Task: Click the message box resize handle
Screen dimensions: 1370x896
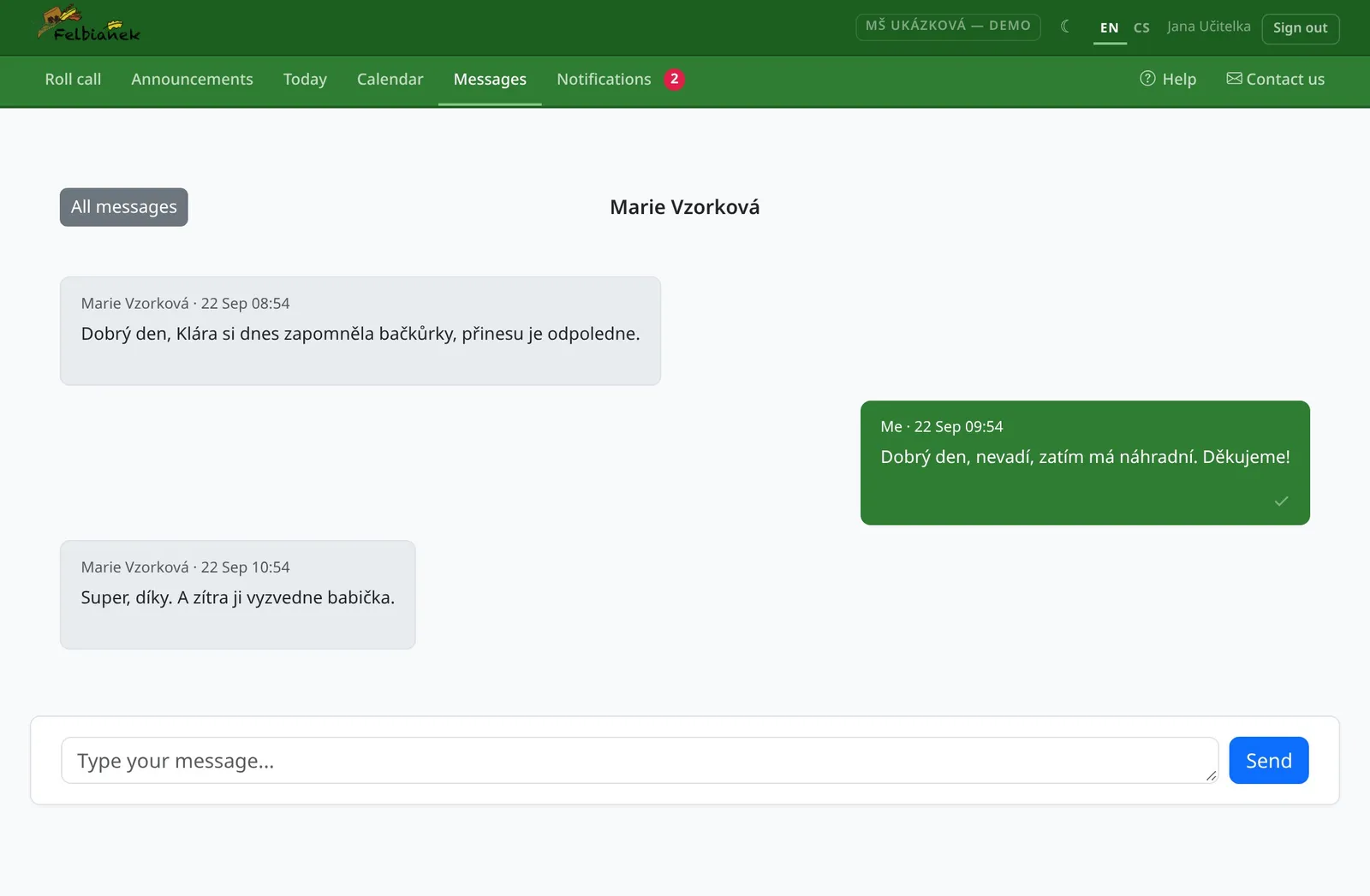Action: pyautogui.click(x=1211, y=775)
